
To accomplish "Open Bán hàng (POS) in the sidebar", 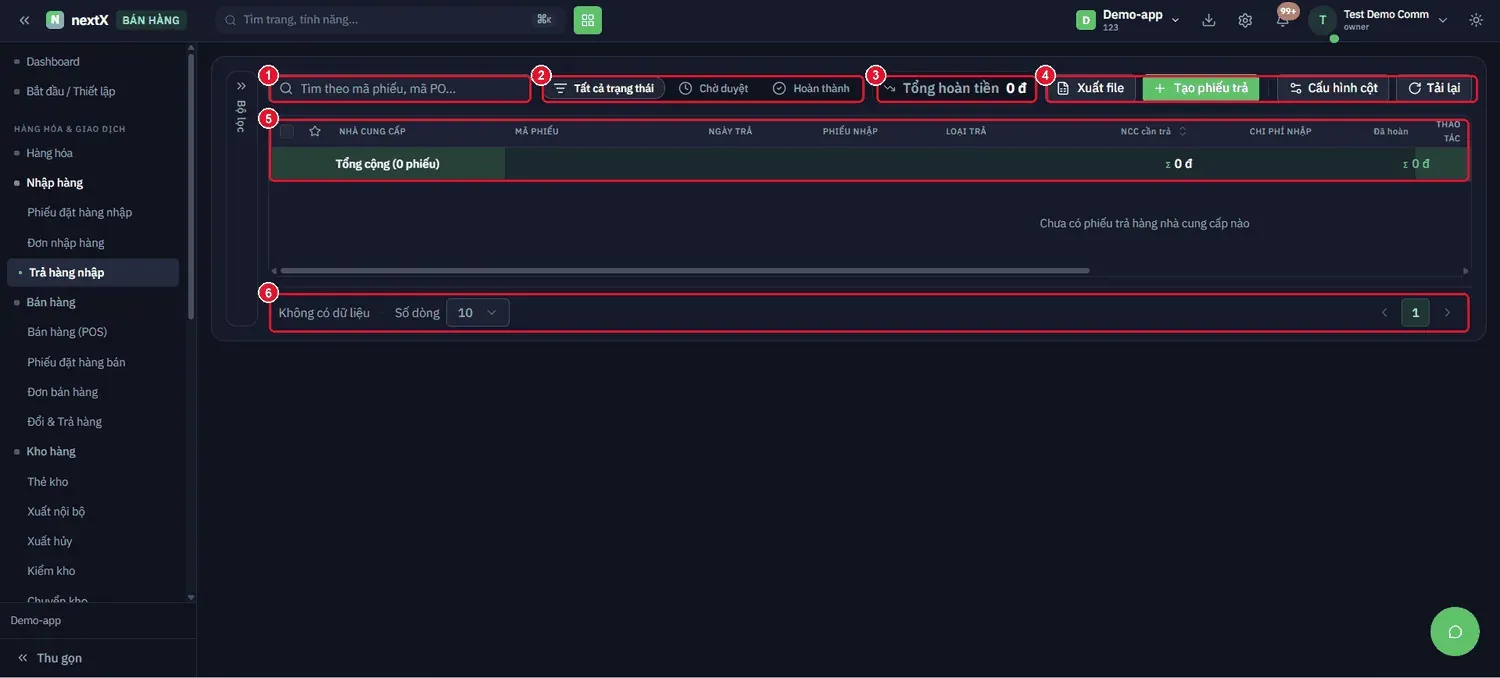I will (67, 332).
